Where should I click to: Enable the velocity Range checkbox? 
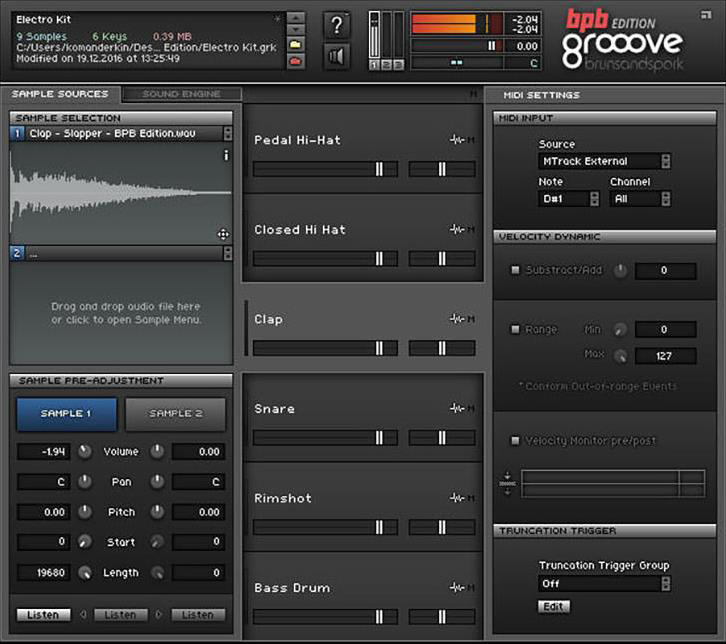515,329
